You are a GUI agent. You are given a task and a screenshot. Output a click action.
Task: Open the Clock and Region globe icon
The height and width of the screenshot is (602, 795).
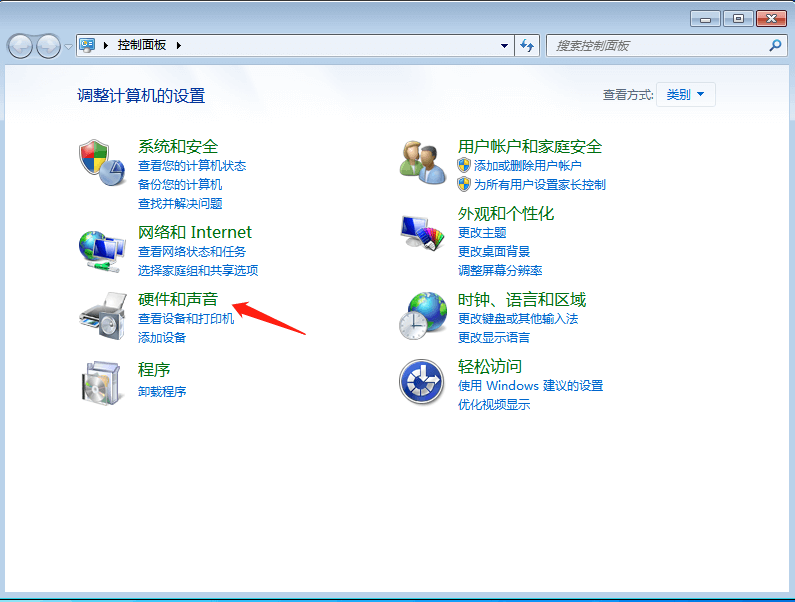[423, 315]
